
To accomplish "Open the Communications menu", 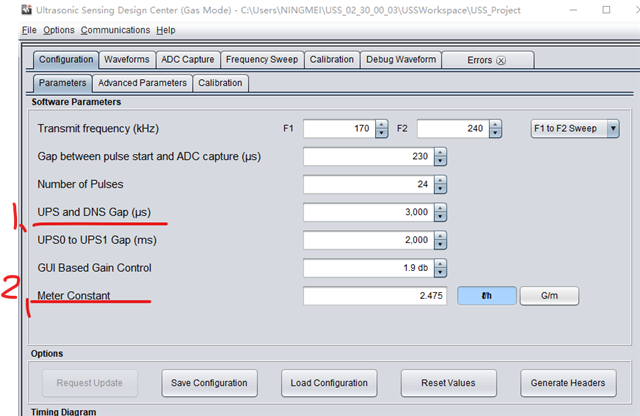I will (115, 30).
